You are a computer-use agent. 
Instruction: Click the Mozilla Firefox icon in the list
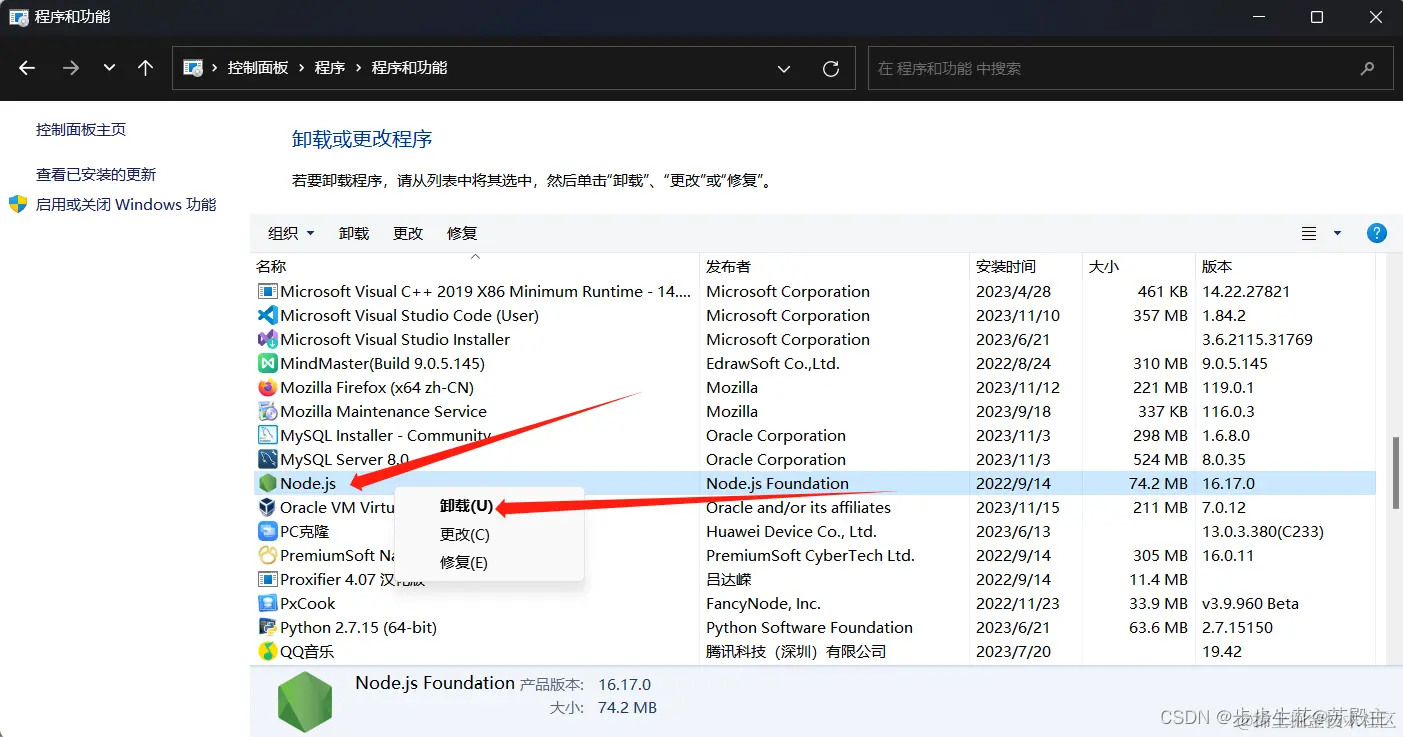click(265, 387)
